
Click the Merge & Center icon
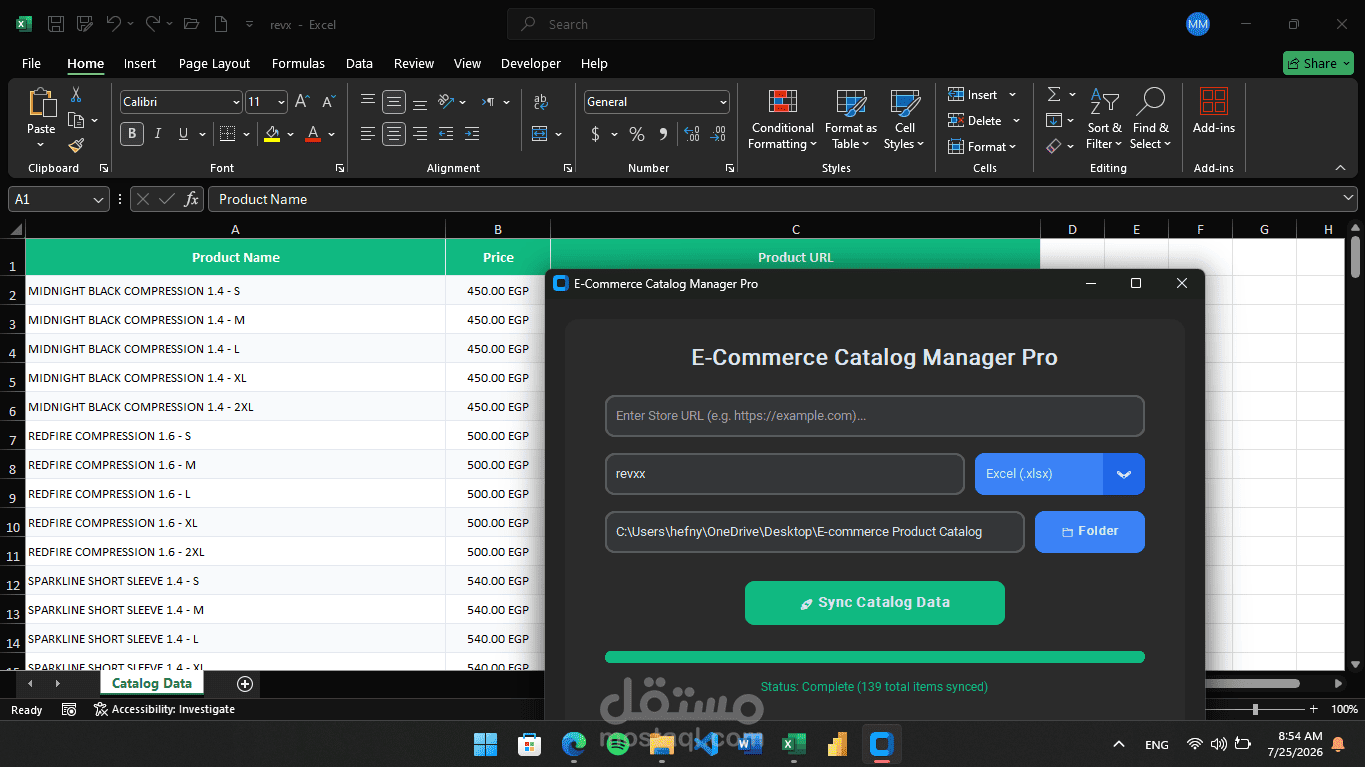point(540,134)
